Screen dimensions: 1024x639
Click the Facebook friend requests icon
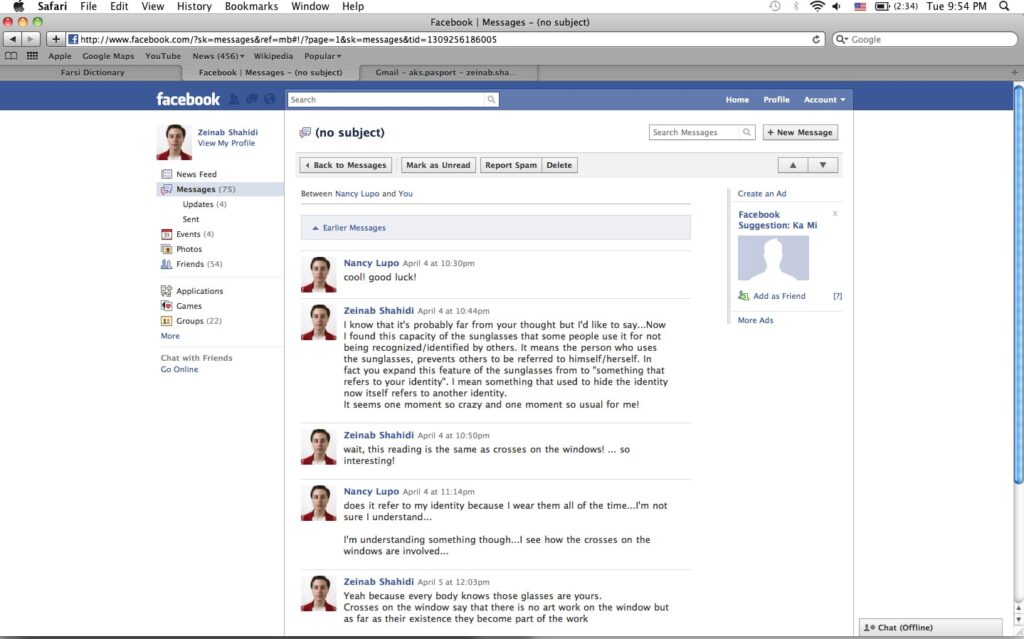pyautogui.click(x=234, y=99)
